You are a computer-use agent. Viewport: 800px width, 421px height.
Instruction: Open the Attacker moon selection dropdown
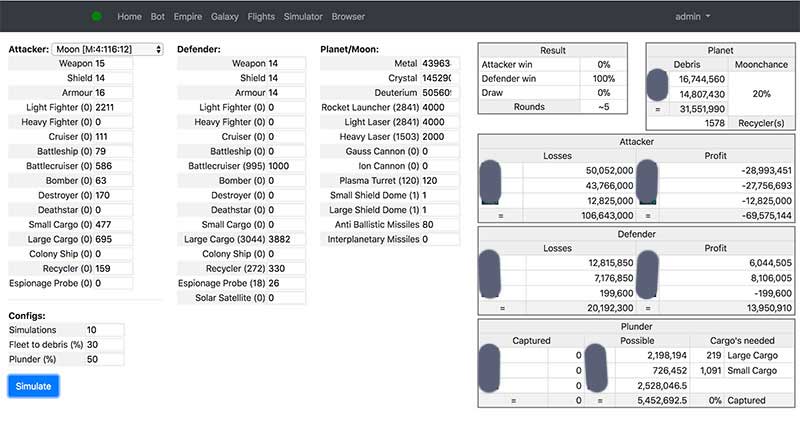pos(108,48)
